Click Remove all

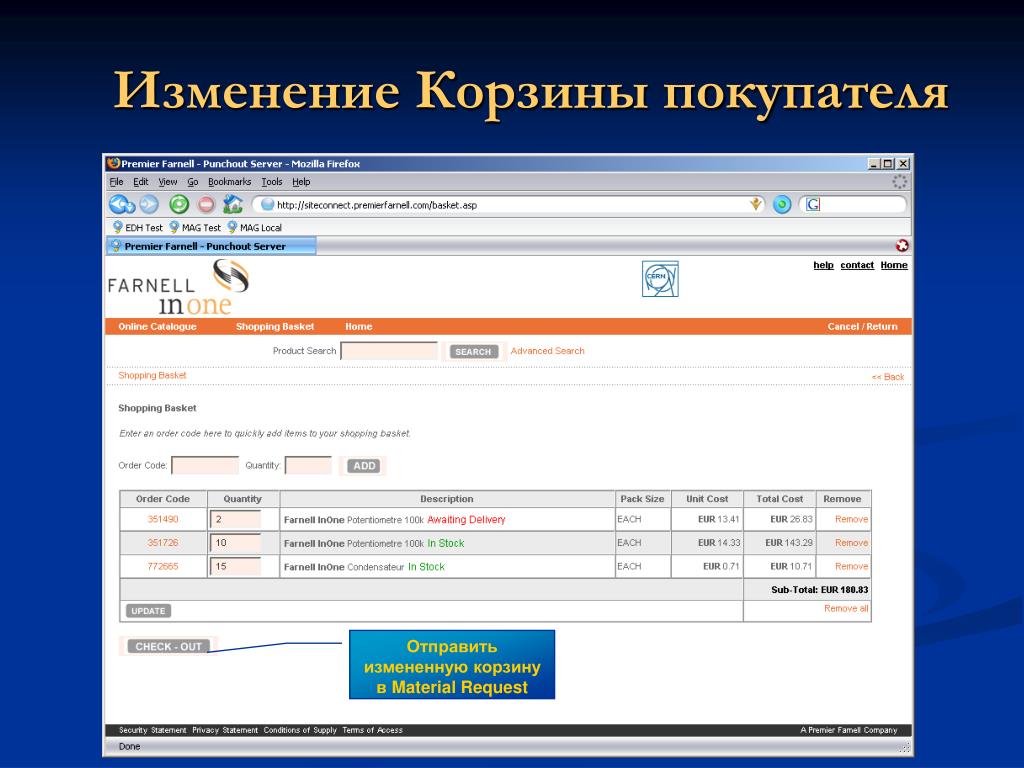coord(846,608)
